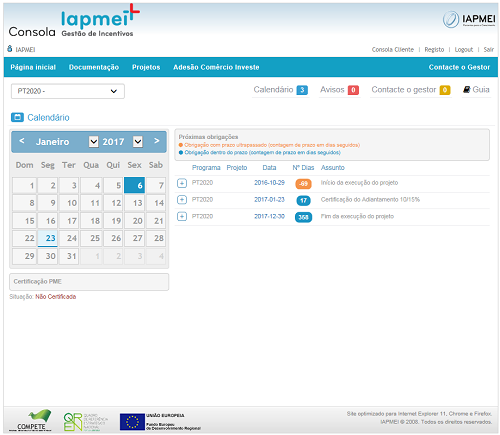
Task: Open the Documentação menu item
Action: pos(94,67)
